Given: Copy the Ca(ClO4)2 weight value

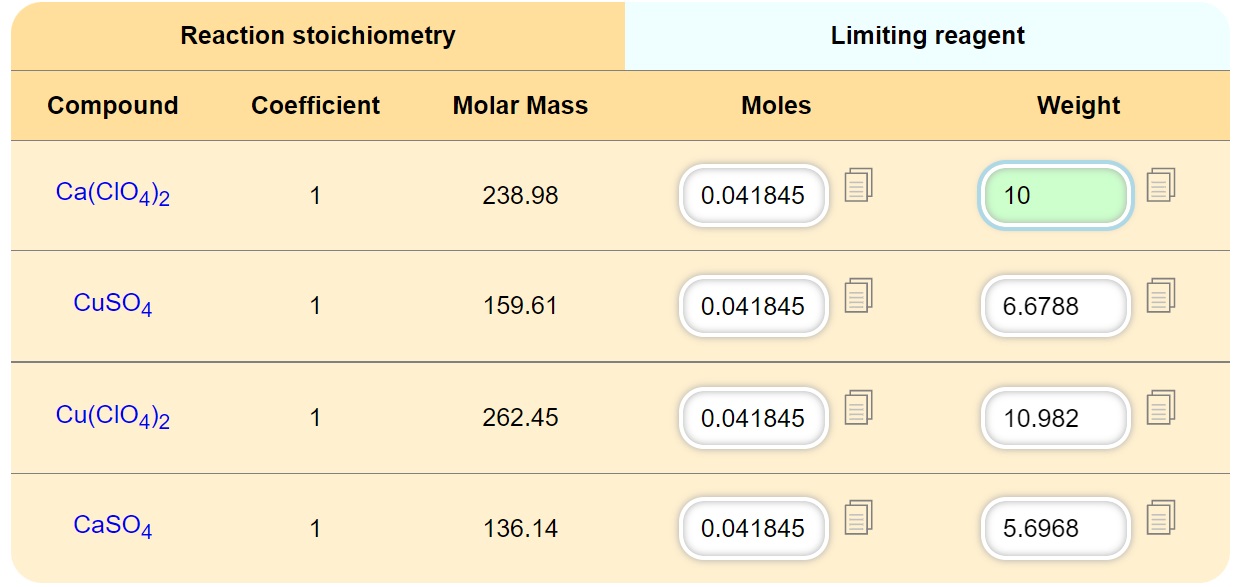Looking at the screenshot, I should click(x=1160, y=185).
